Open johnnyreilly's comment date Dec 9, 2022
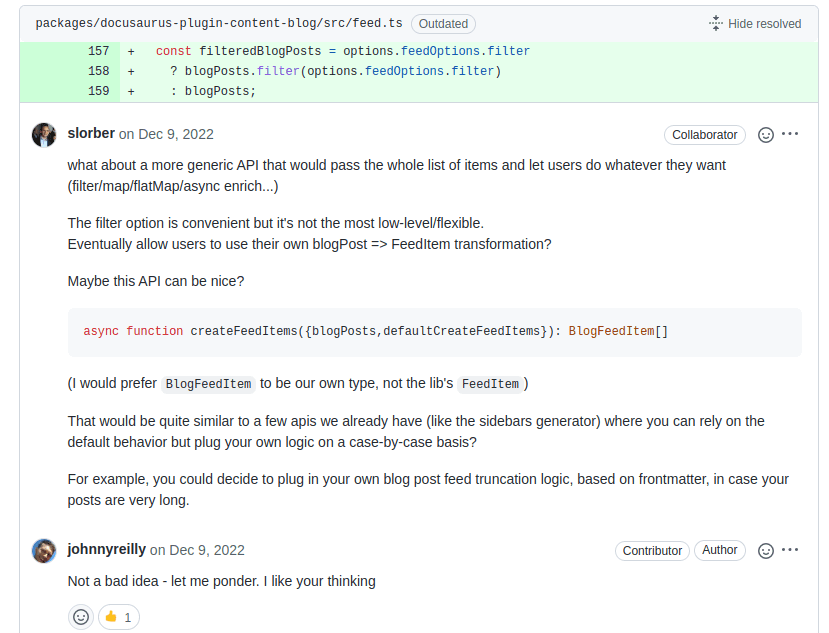The height and width of the screenshot is (633, 829). click(207, 551)
